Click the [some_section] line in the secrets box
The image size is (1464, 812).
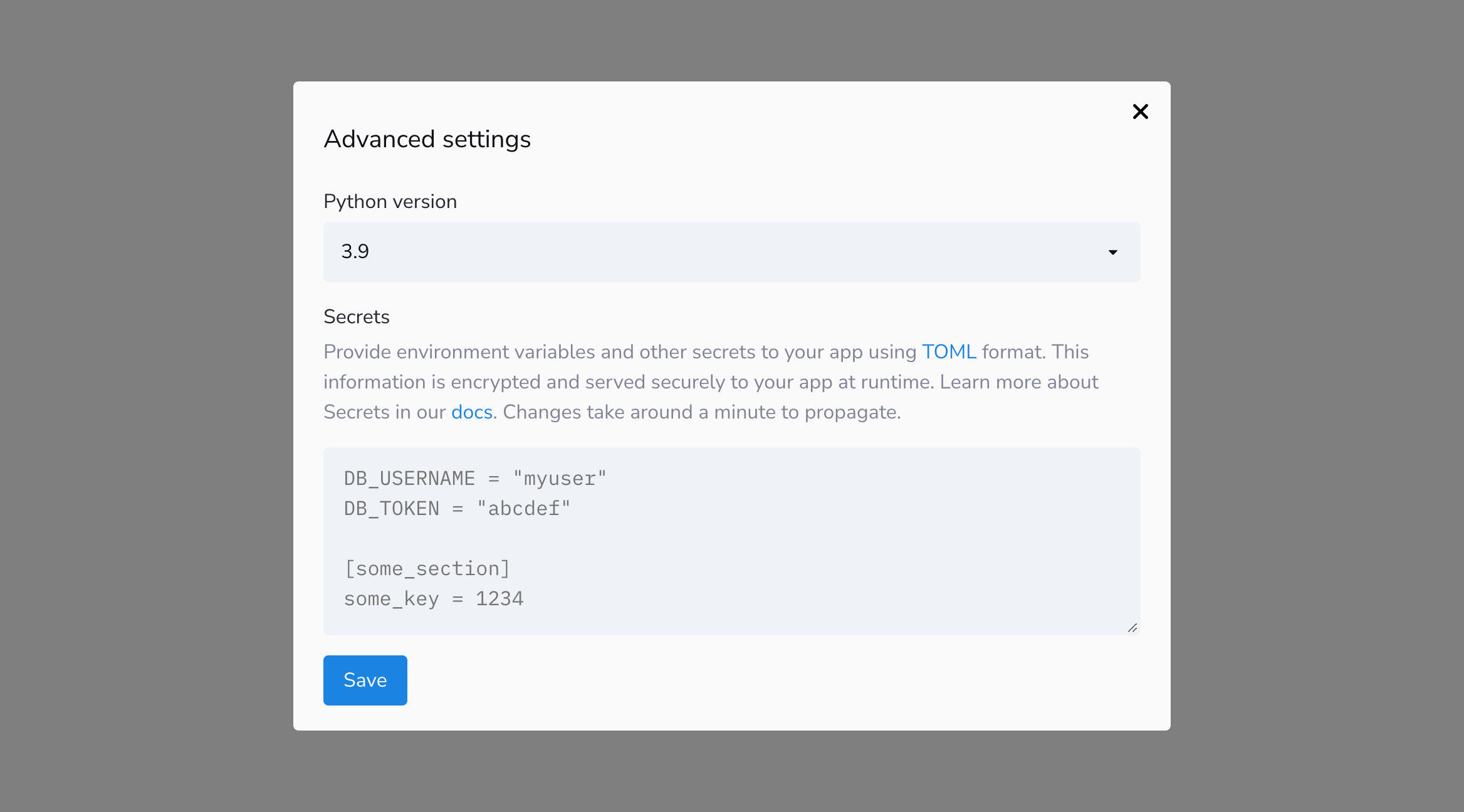pos(427,569)
